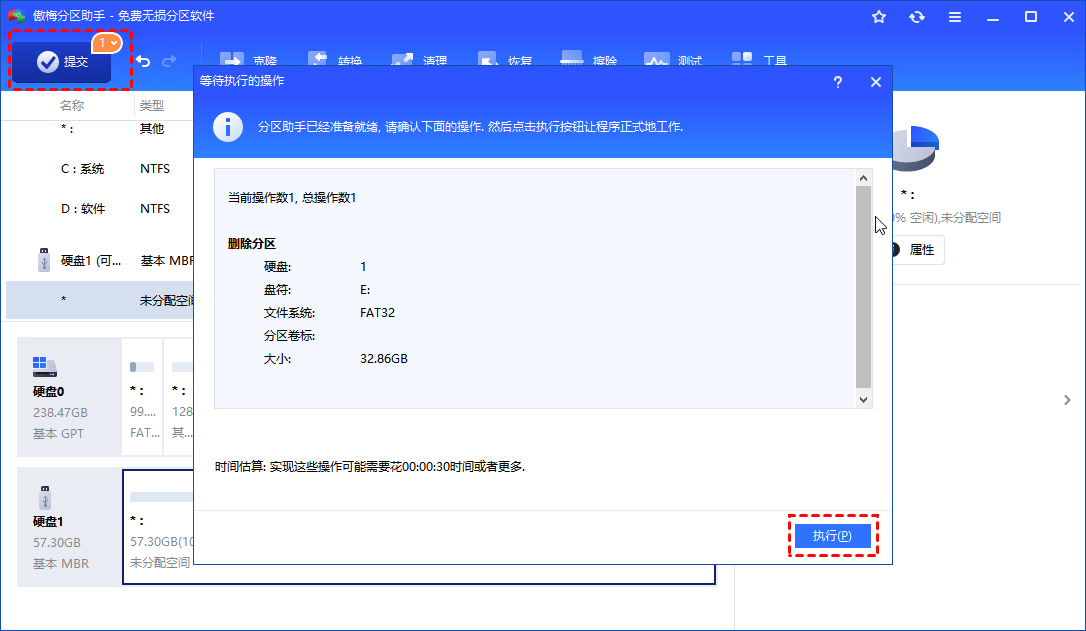Click the help question mark on the dialog
Screen dimensions: 1086x631
(838, 82)
